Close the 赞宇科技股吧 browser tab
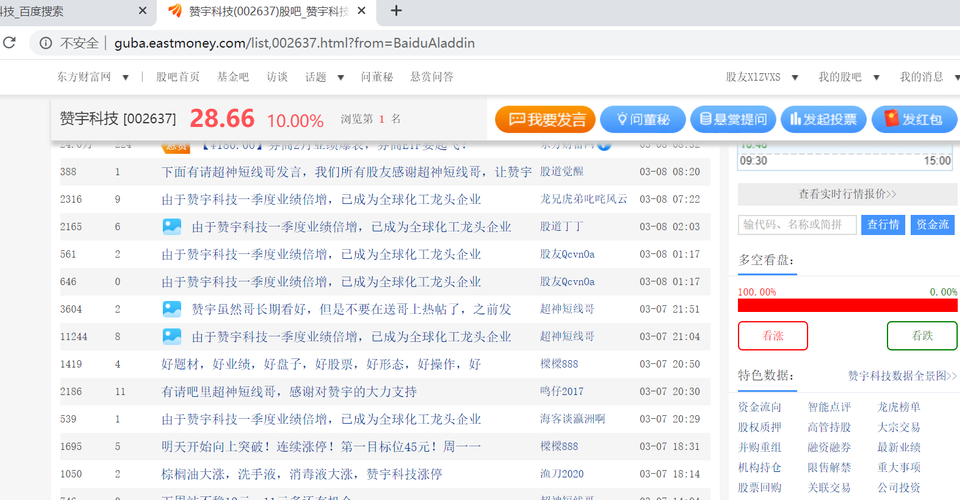 coord(361,11)
